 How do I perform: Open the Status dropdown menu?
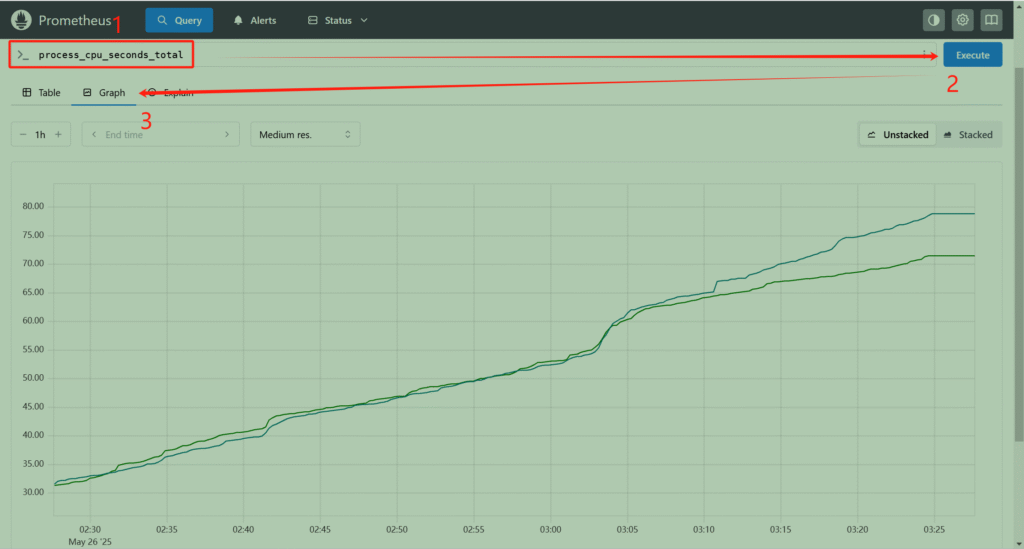coord(338,20)
